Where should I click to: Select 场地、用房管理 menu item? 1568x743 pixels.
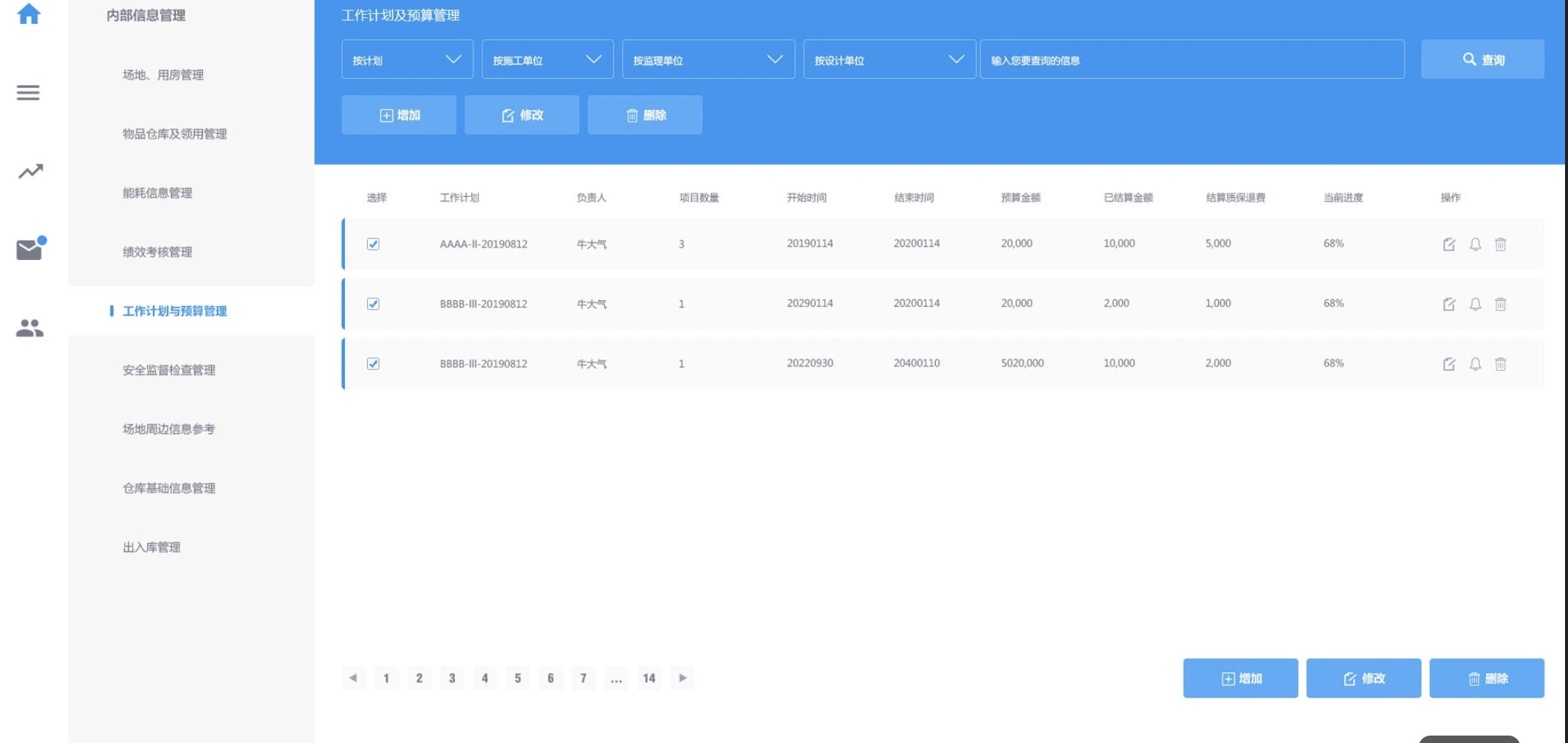[x=163, y=75]
